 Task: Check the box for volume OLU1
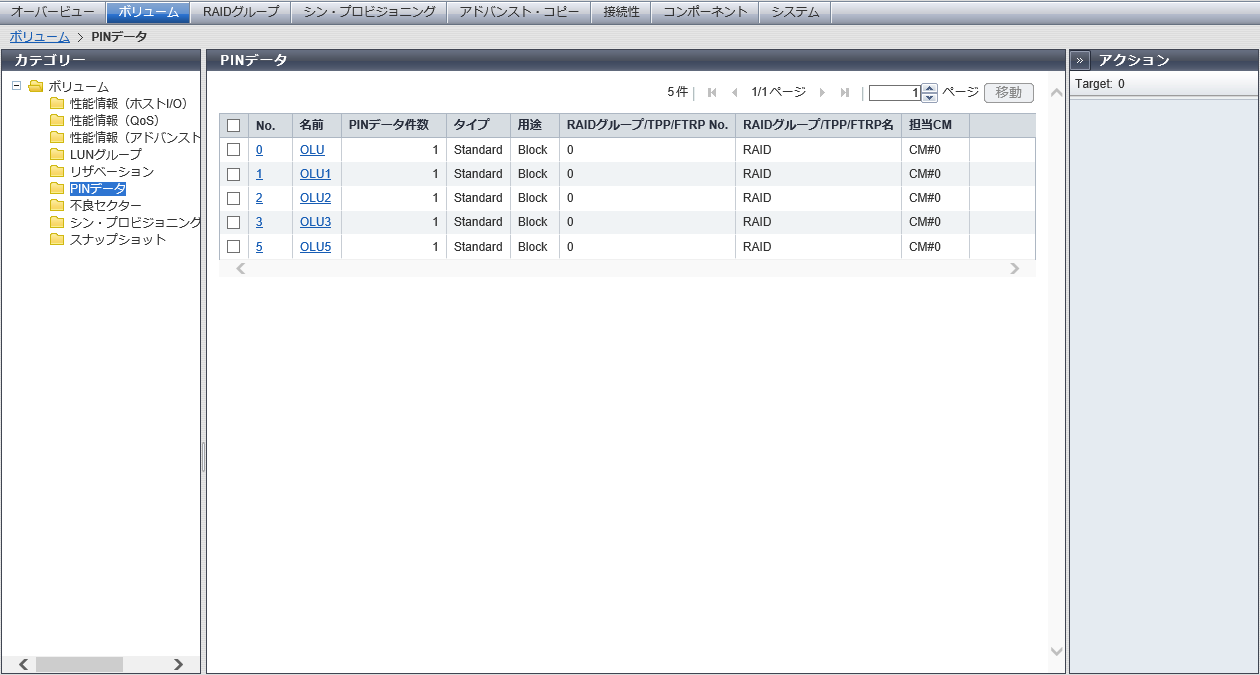234,174
